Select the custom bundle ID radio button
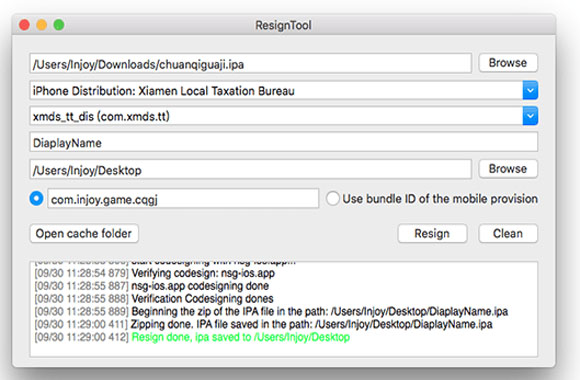This screenshot has width=580, height=380. [36, 198]
